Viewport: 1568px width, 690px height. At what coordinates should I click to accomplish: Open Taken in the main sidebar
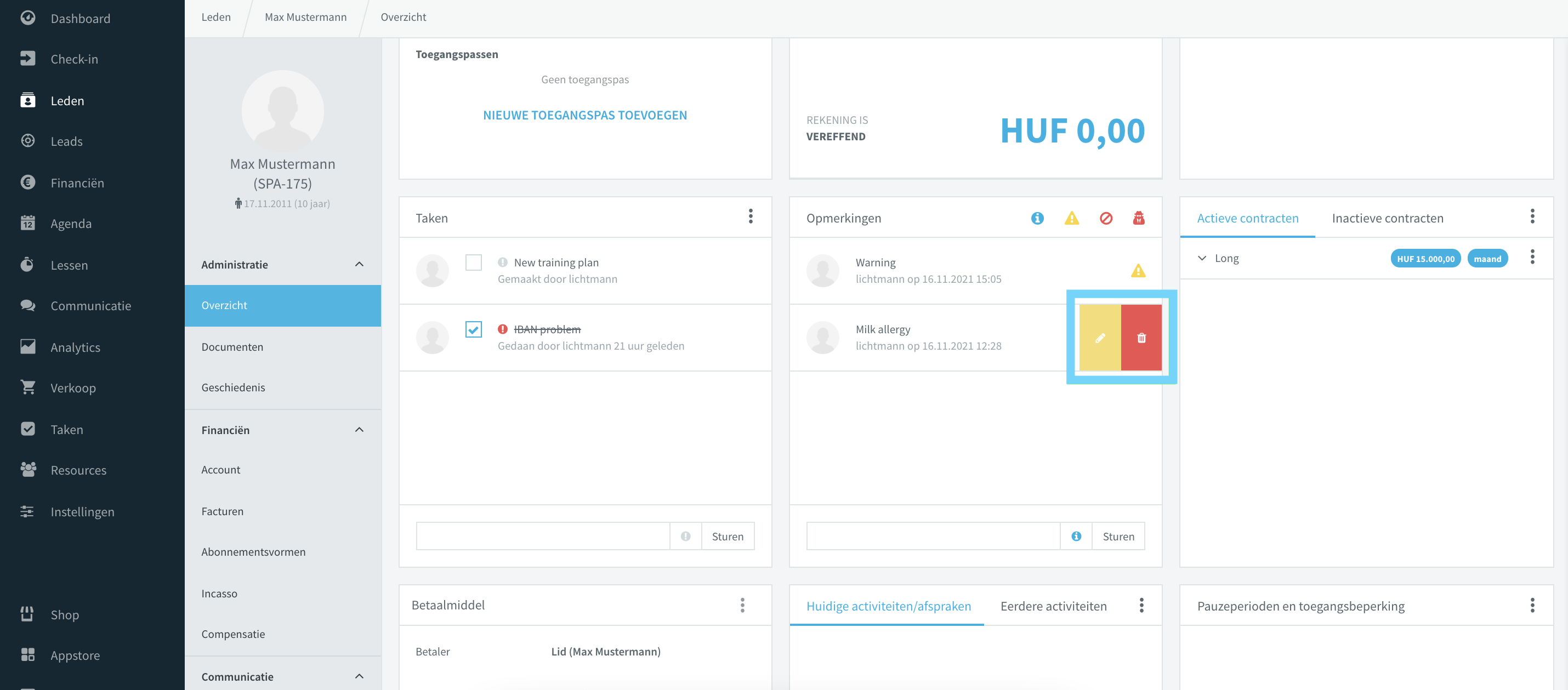tap(67, 429)
